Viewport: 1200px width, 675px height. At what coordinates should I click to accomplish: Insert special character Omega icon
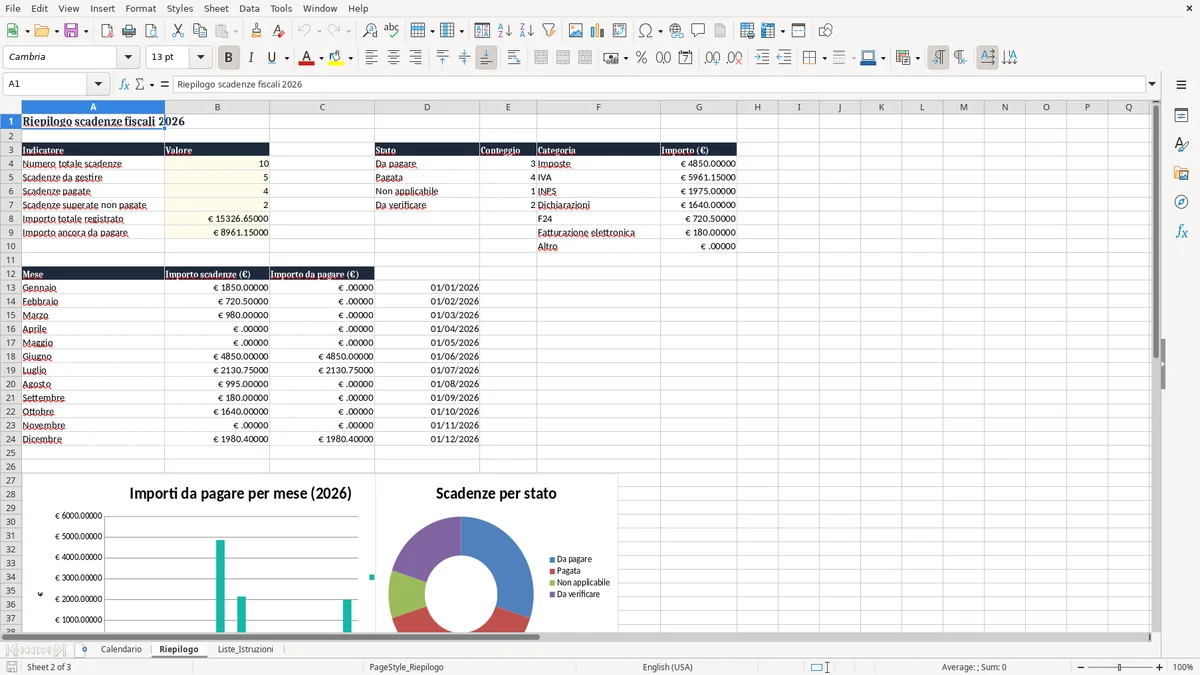point(645,31)
